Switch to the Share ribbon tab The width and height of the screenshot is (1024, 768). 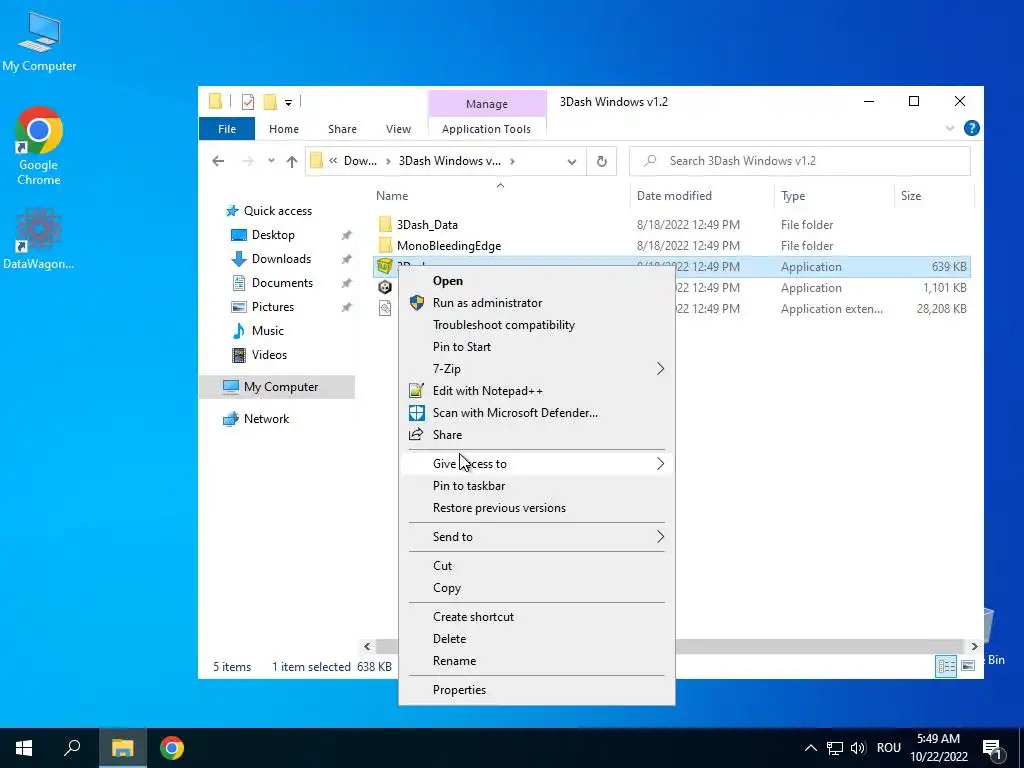(342, 129)
